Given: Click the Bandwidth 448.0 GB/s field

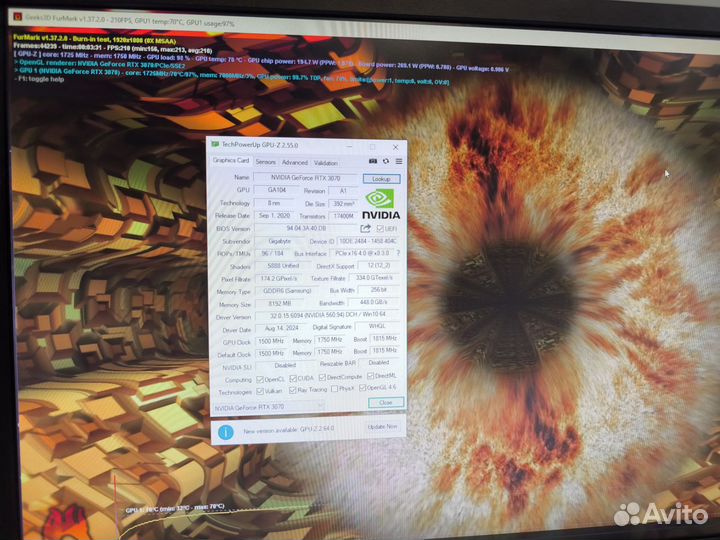Looking at the screenshot, I should pyautogui.click(x=374, y=302).
